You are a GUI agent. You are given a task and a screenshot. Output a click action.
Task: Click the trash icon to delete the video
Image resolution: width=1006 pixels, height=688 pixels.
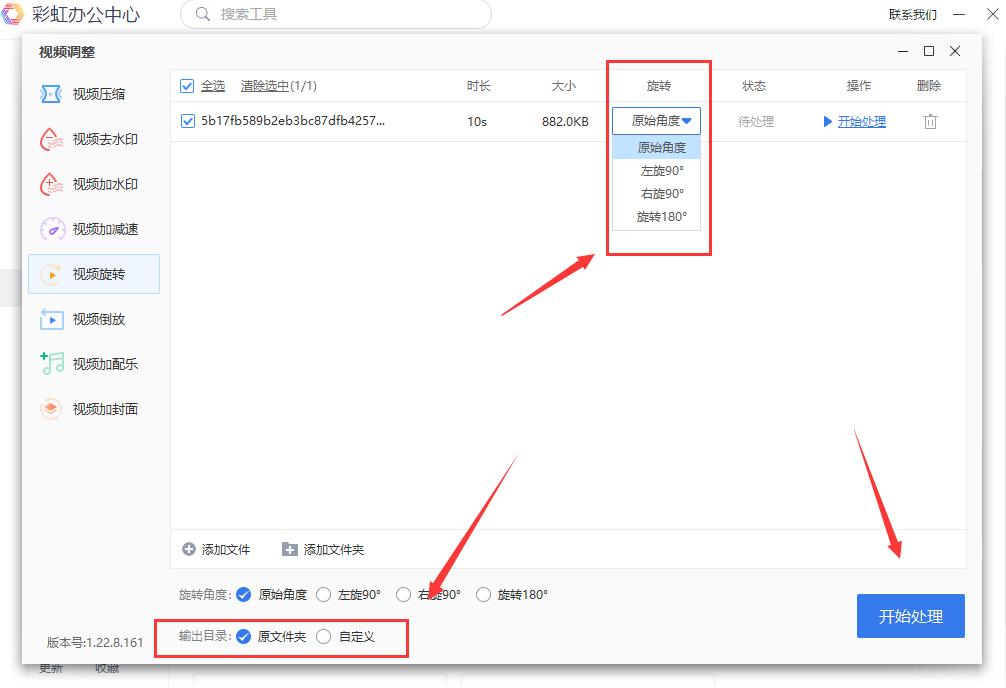pos(930,121)
